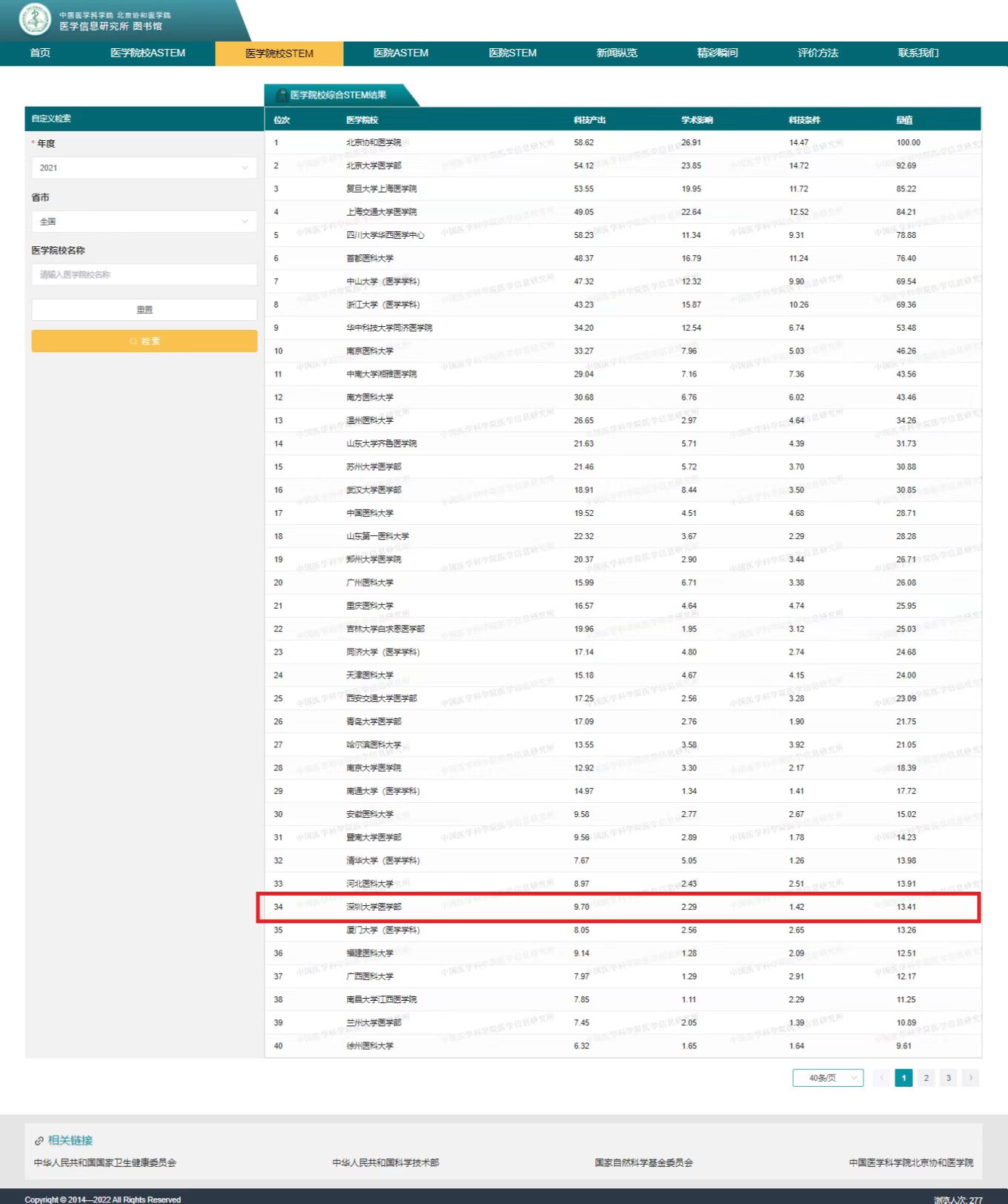Image resolution: width=1008 pixels, height=1204 pixels.
Task: Click the 自定义检索 panel heading
Action: (x=51, y=119)
